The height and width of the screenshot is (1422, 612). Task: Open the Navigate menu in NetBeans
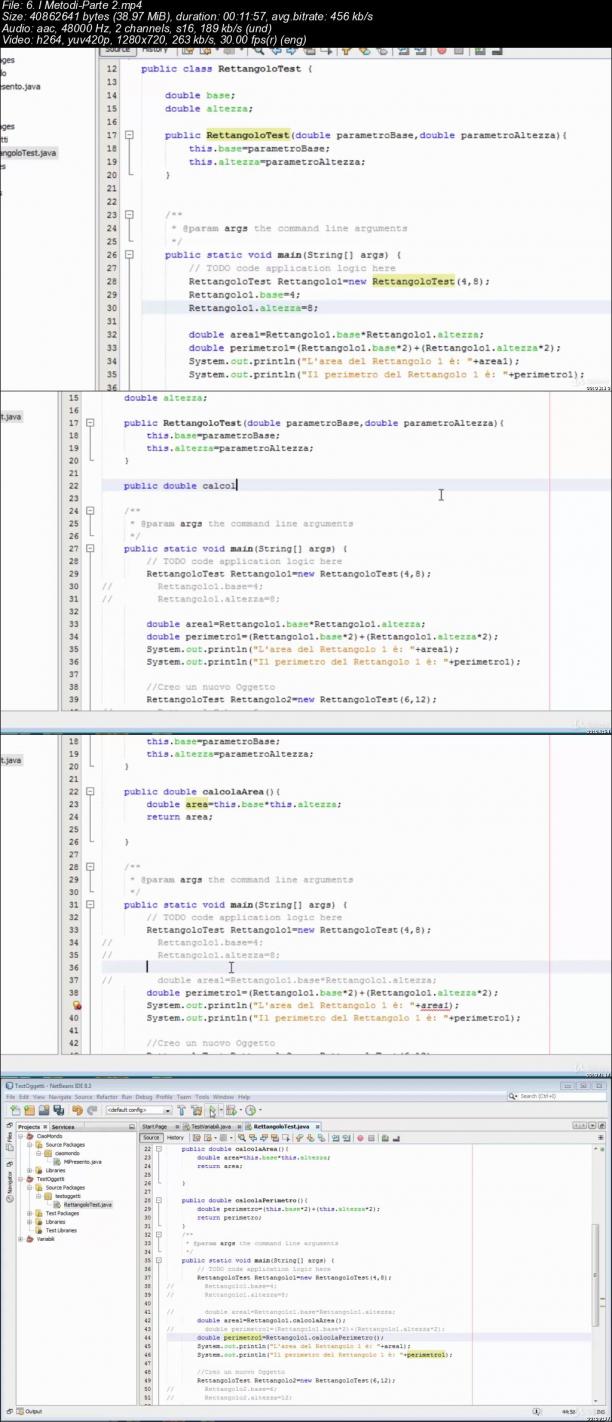point(60,1097)
